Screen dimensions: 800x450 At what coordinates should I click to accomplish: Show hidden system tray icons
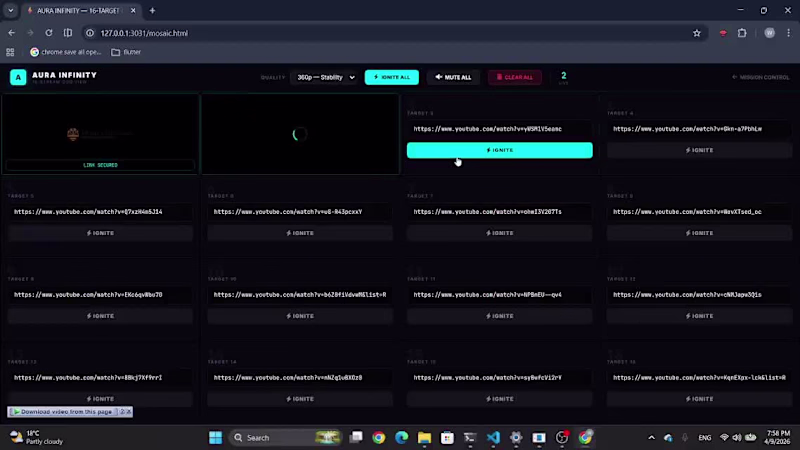[651, 437]
